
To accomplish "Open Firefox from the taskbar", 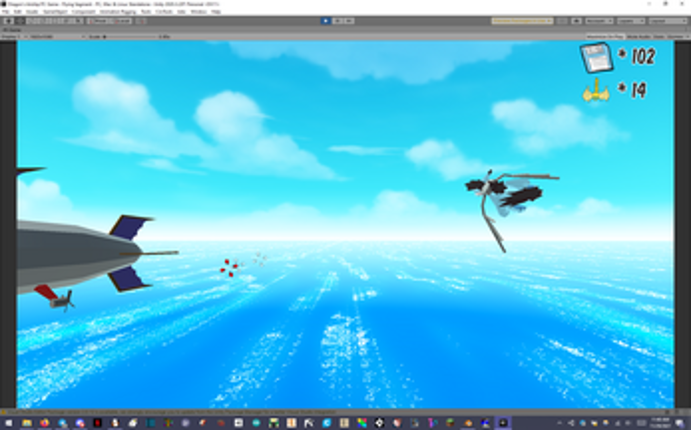I will click(x=45, y=423).
